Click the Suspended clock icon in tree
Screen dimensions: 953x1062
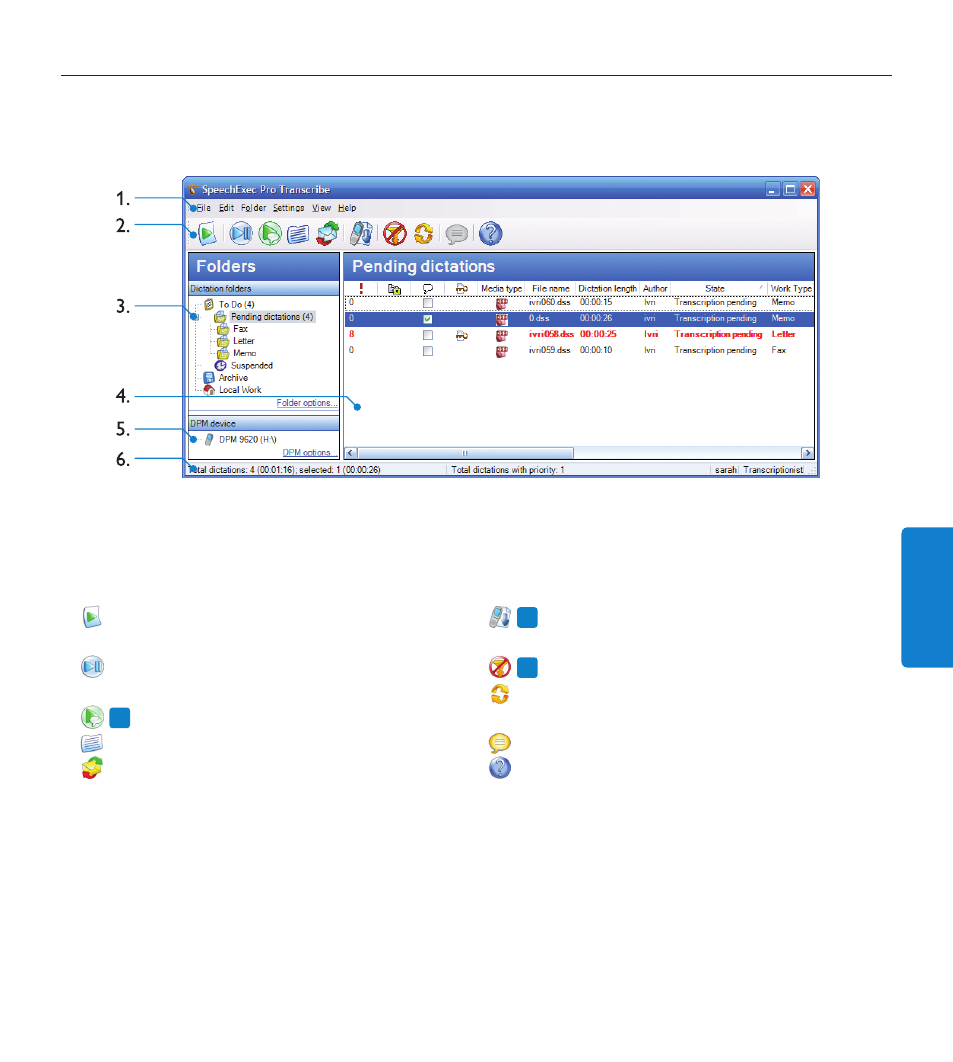[220, 366]
